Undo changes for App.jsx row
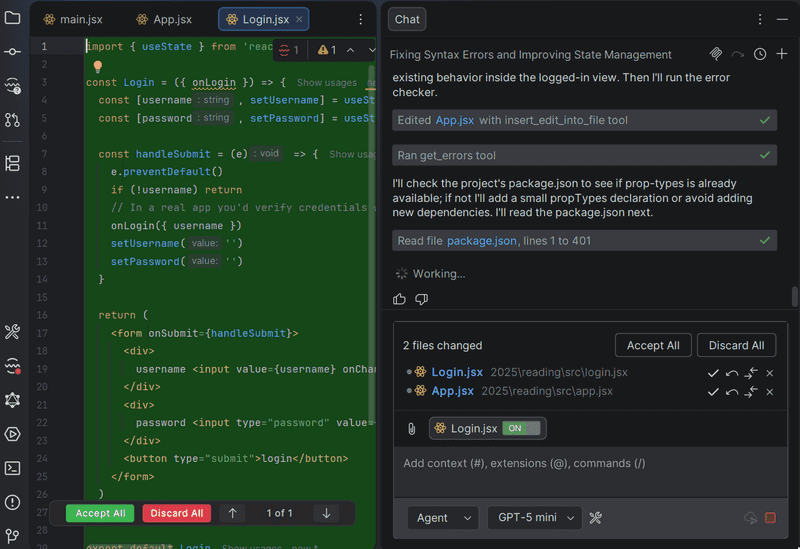The image size is (800, 549). click(x=732, y=392)
